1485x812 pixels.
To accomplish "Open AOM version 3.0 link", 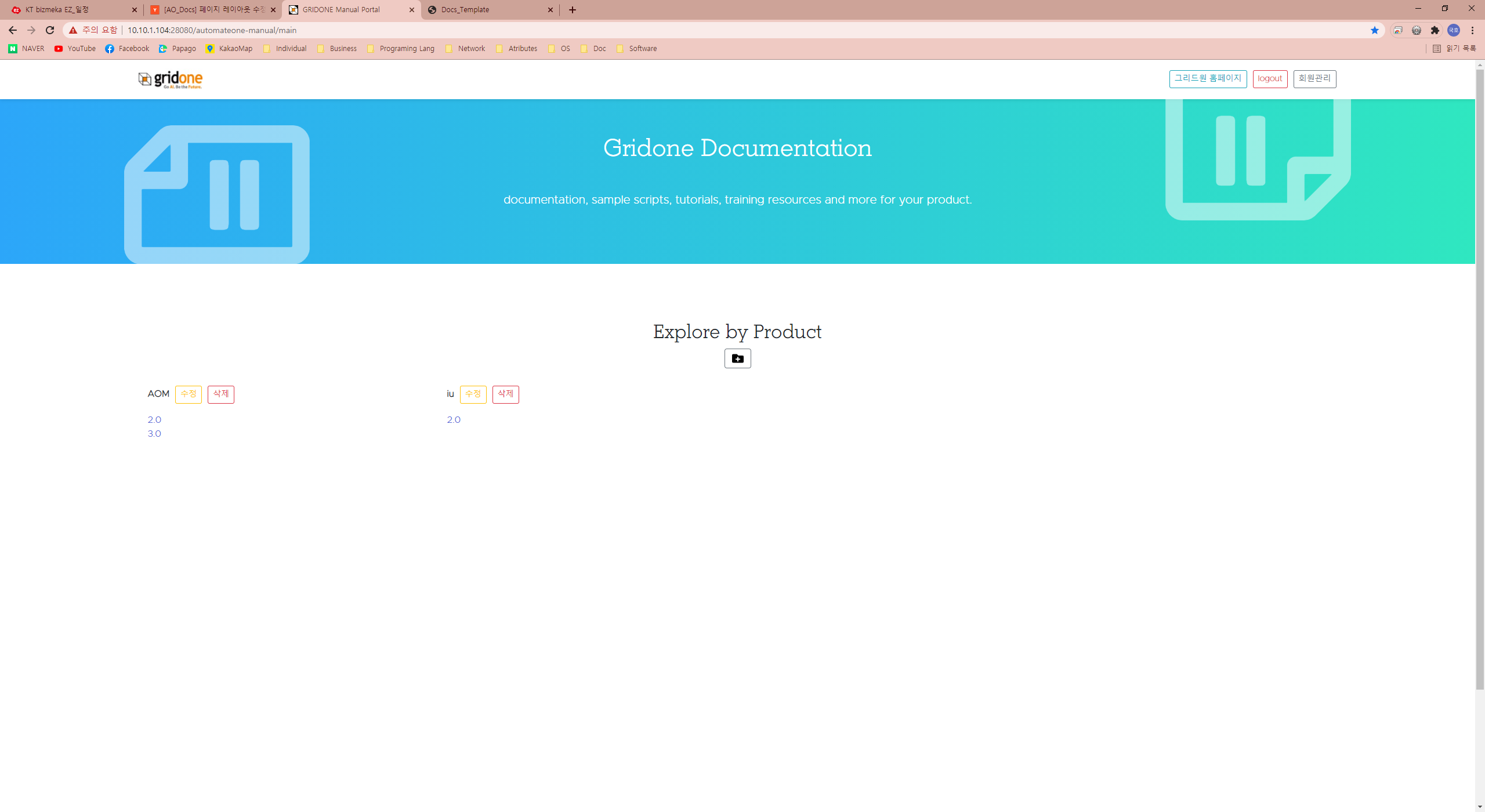I will tap(154, 434).
